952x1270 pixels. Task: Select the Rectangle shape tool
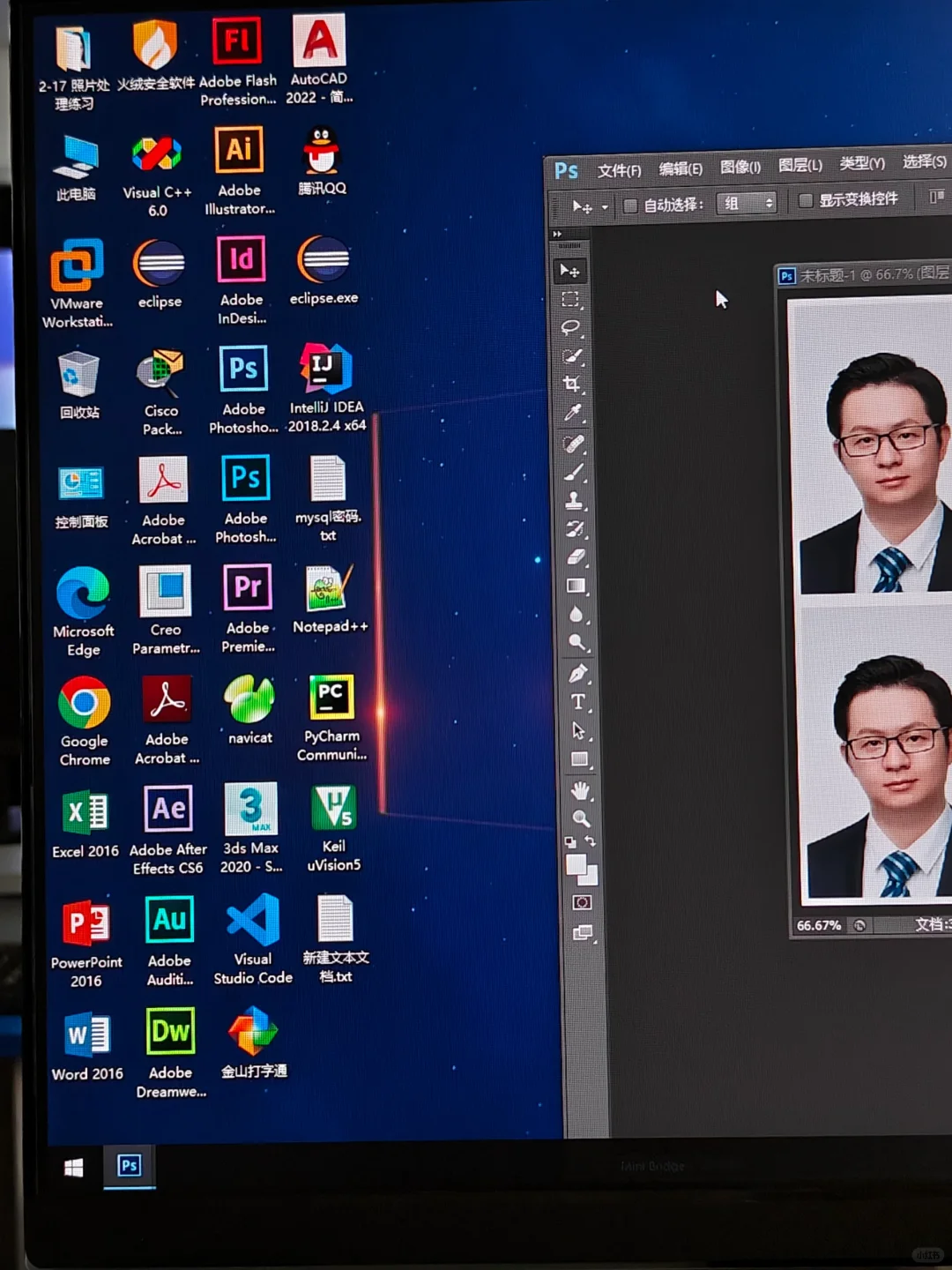(579, 759)
